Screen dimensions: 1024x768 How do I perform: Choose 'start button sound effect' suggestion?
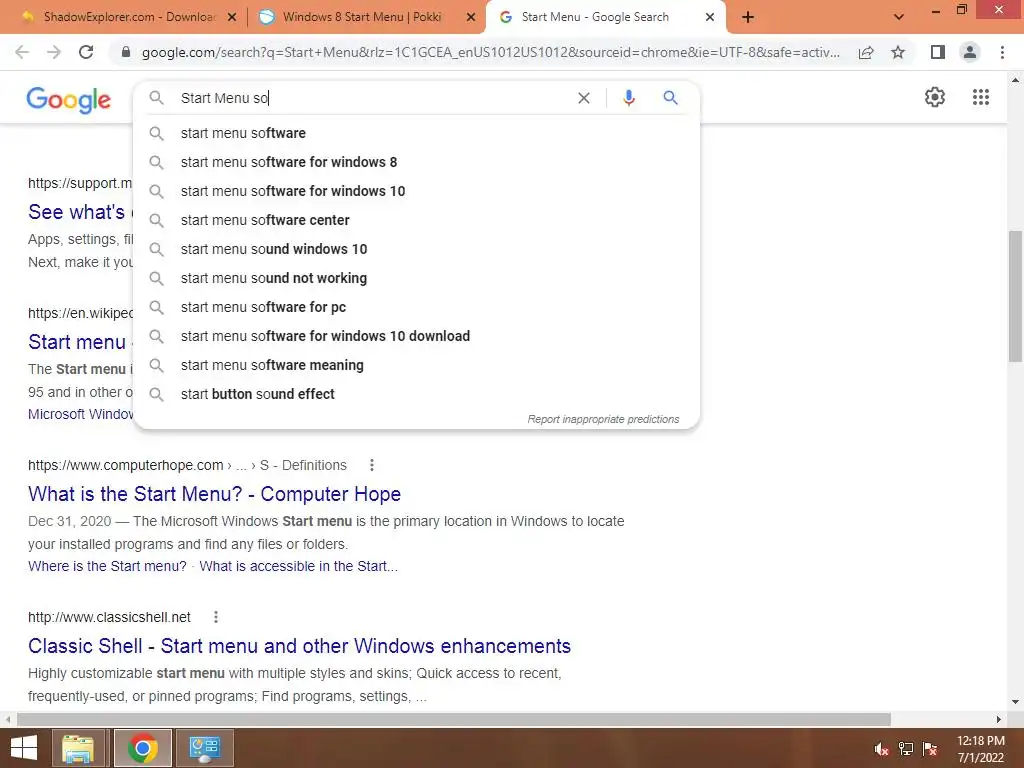[x=417, y=394]
